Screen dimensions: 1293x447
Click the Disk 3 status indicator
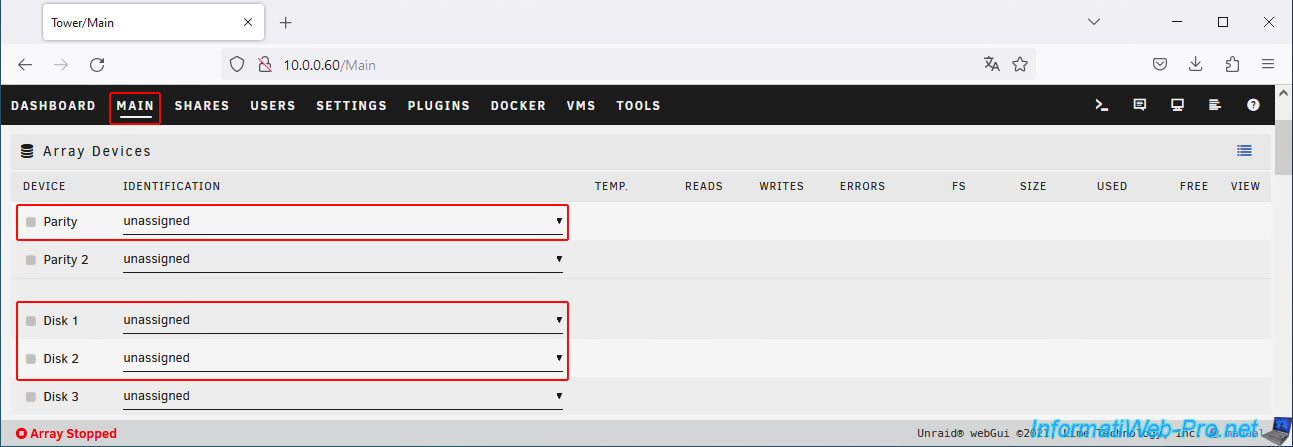click(31, 397)
